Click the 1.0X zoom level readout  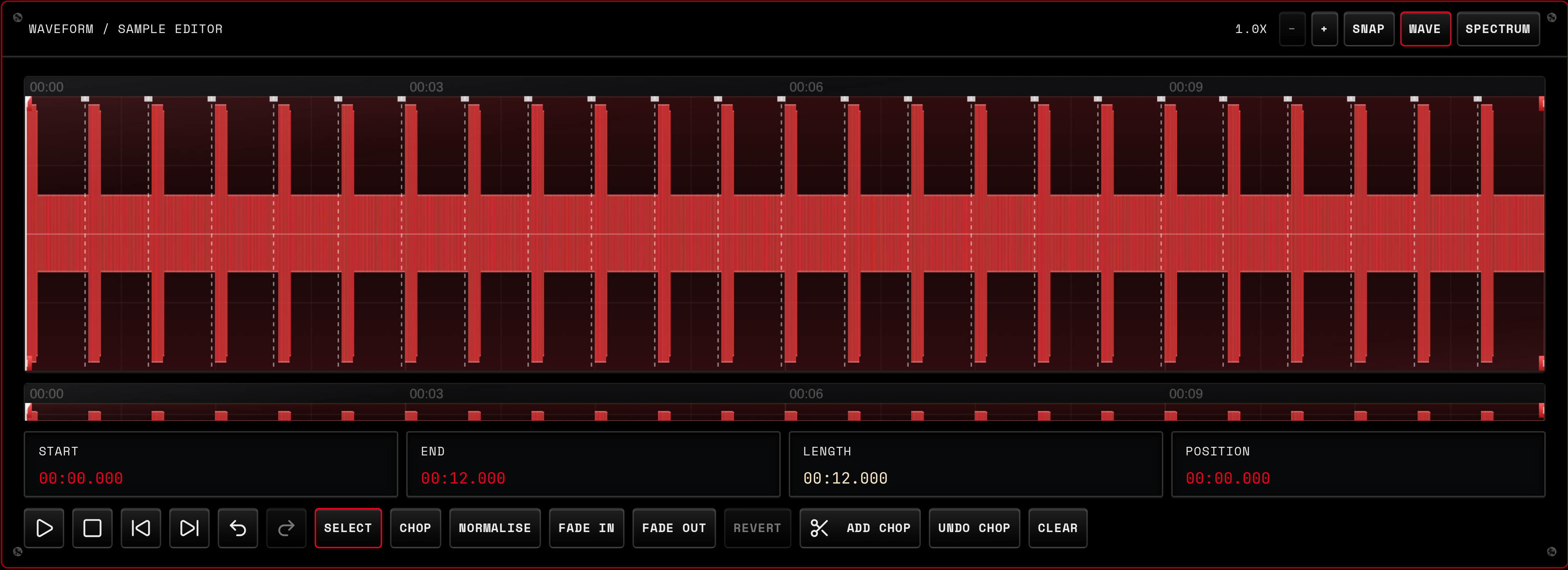click(x=1251, y=29)
